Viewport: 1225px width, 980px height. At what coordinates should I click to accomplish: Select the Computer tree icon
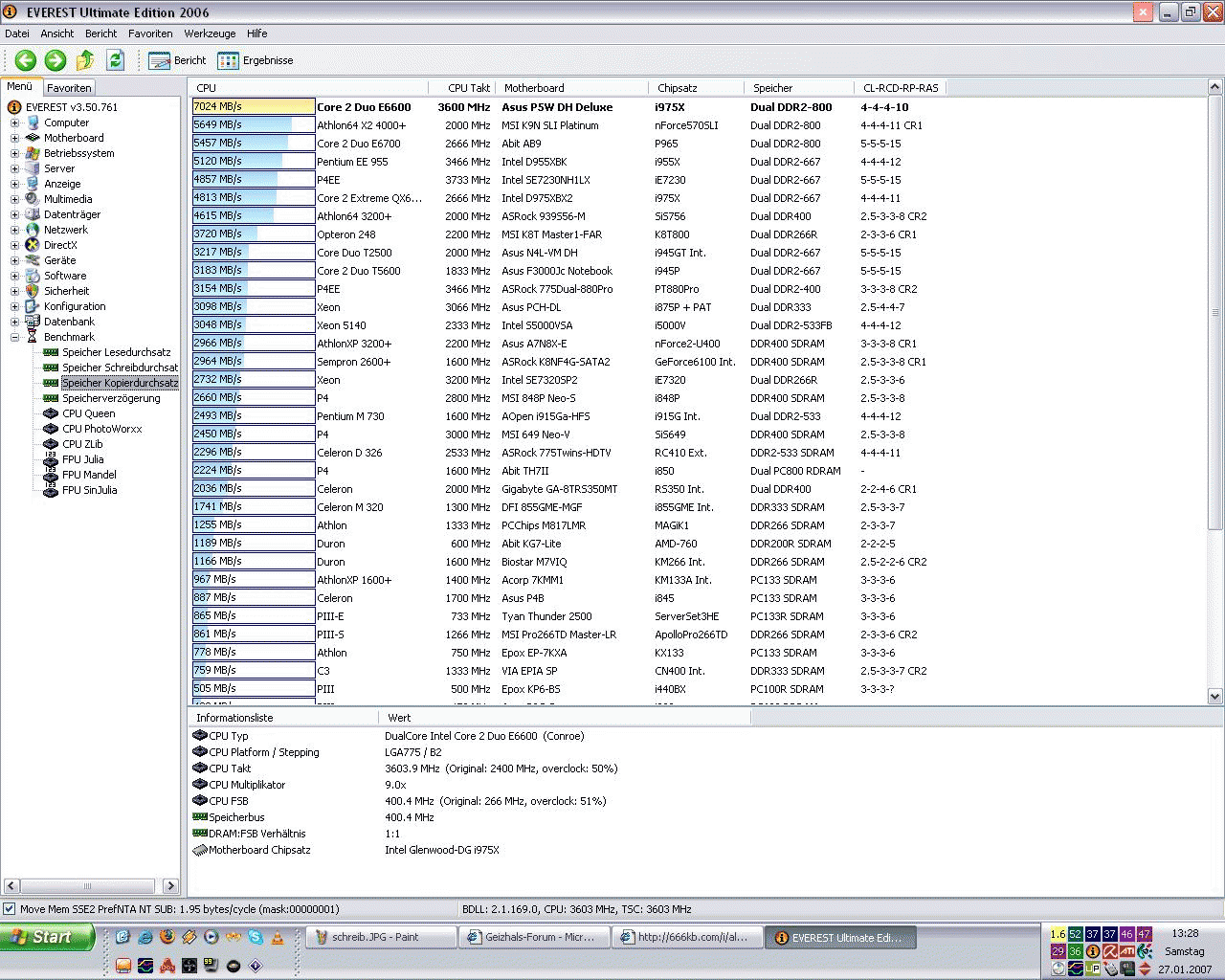click(33, 122)
